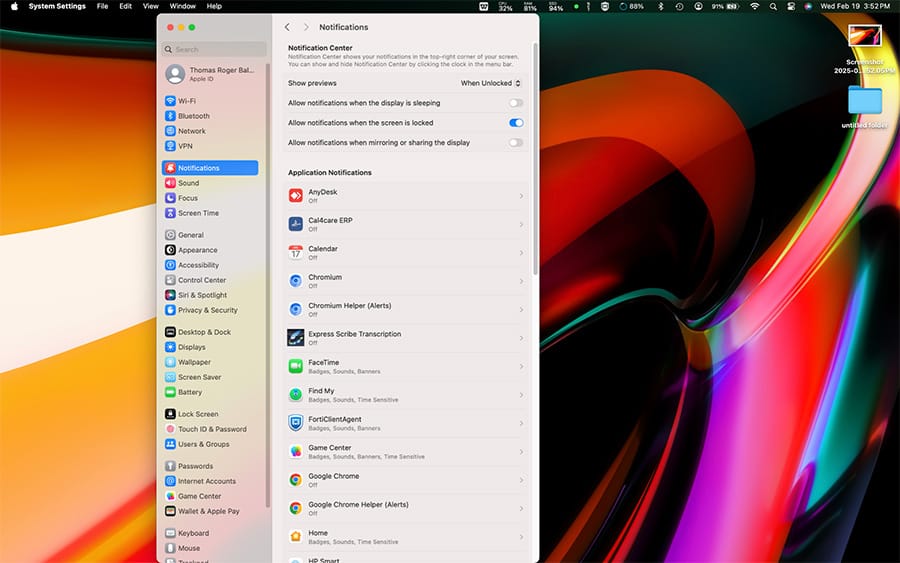Viewport: 900px width, 563px height.
Task: Click the FaceTime app icon in list
Action: tap(296, 366)
